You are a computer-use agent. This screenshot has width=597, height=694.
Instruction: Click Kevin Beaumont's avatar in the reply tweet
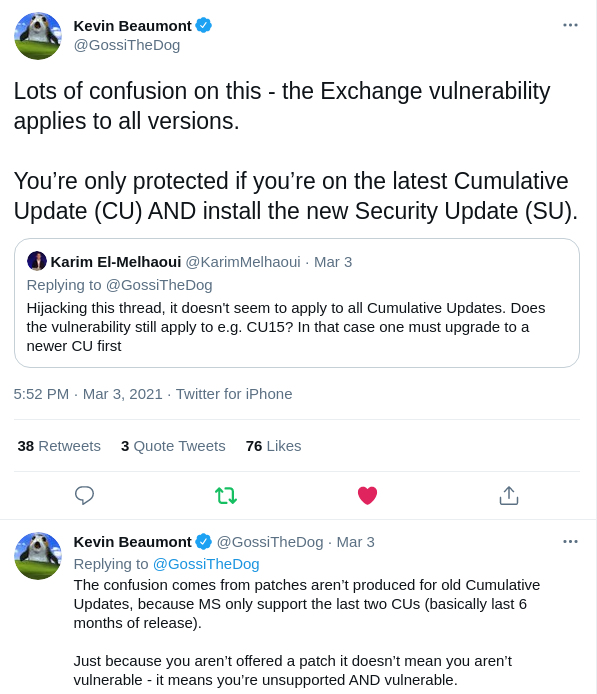click(x=38, y=556)
